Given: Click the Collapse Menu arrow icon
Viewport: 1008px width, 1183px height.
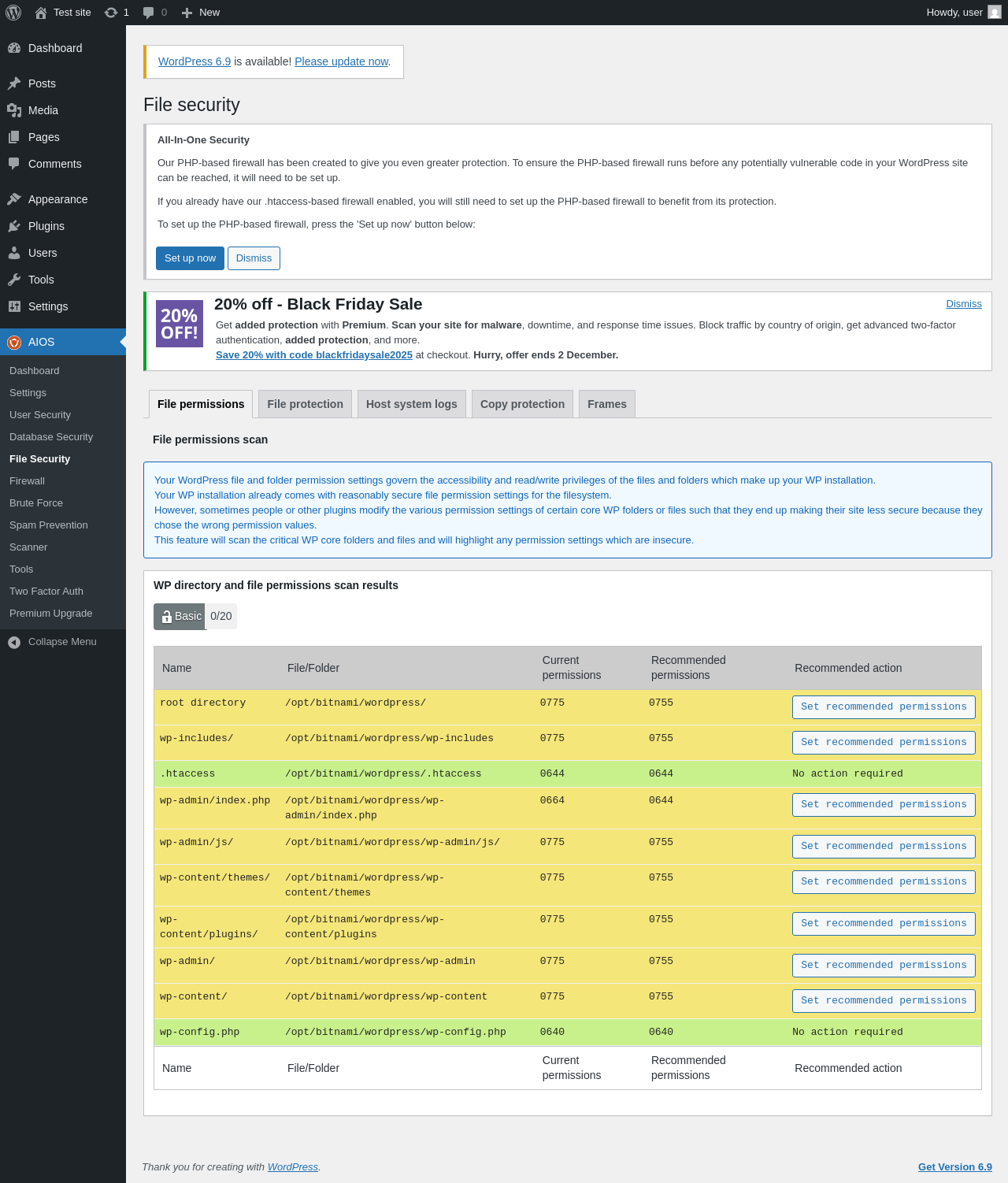Looking at the screenshot, I should point(14,643).
